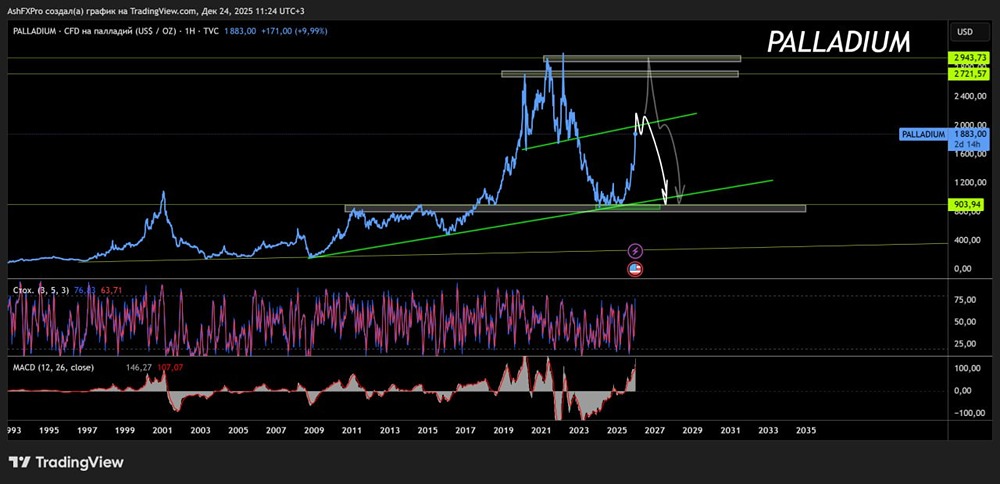The width and height of the screenshot is (1000, 484).
Task: Click the TVC source label in legend
Action: point(212,31)
